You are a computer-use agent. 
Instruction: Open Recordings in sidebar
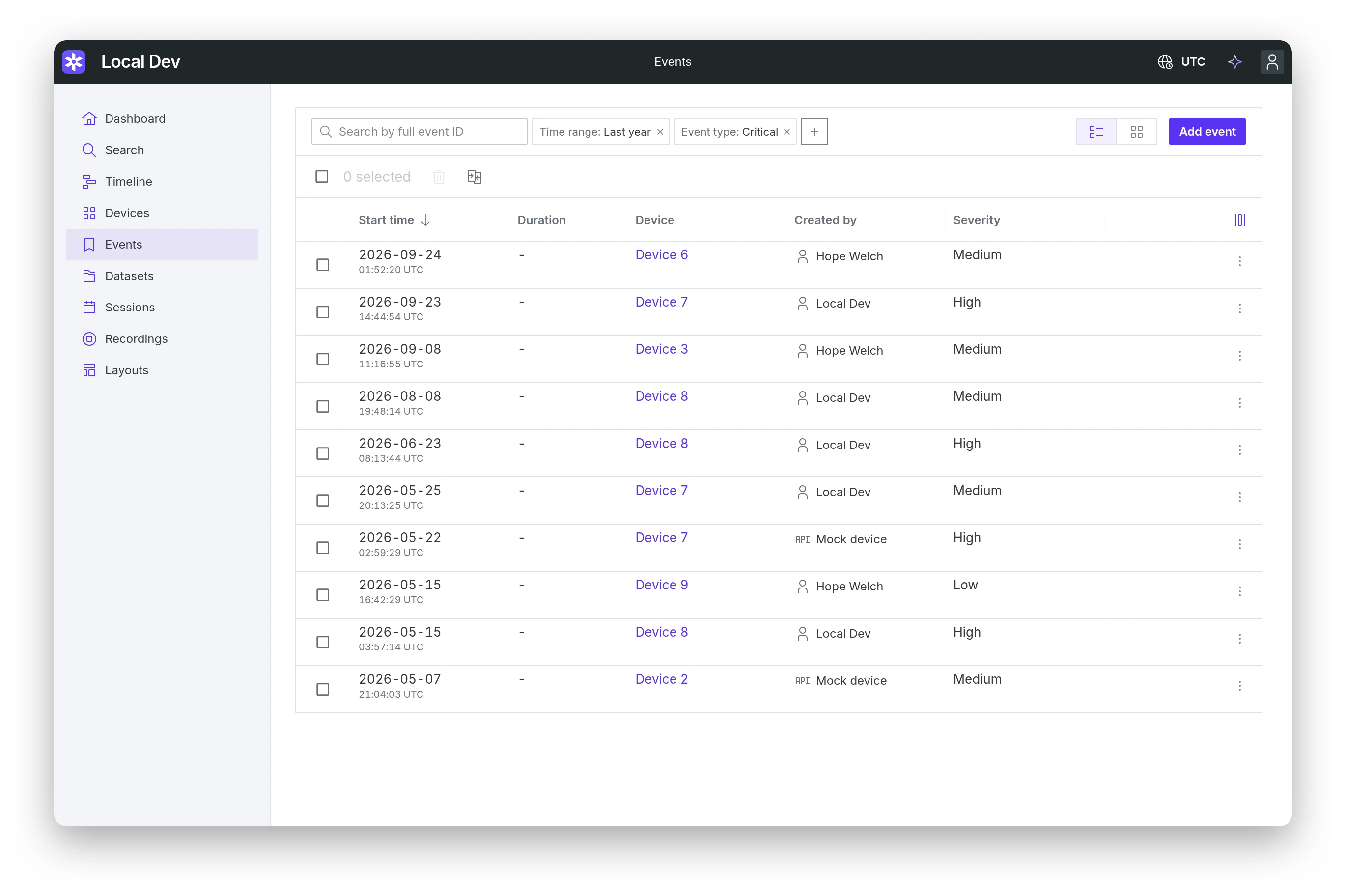[162, 339]
